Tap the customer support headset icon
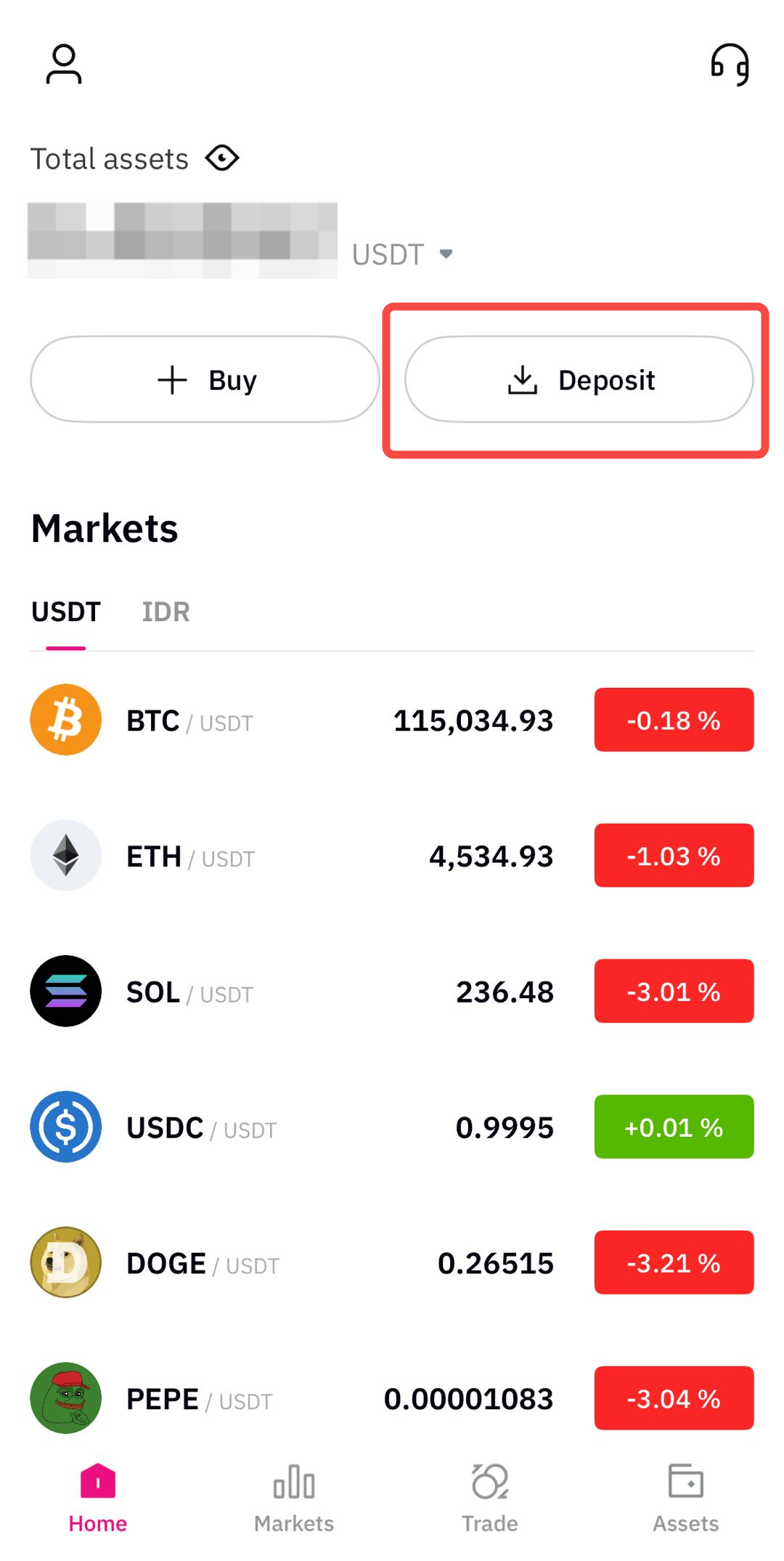Viewport: 784px width, 1561px height. pyautogui.click(x=730, y=65)
